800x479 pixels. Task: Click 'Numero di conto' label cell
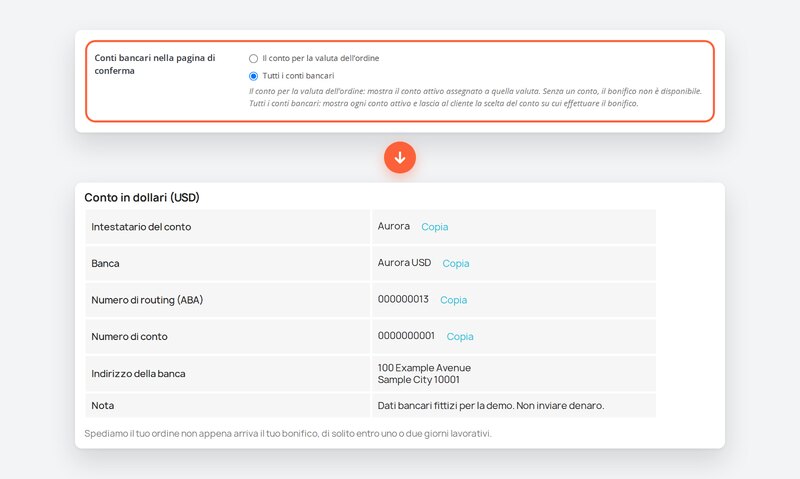coord(228,337)
